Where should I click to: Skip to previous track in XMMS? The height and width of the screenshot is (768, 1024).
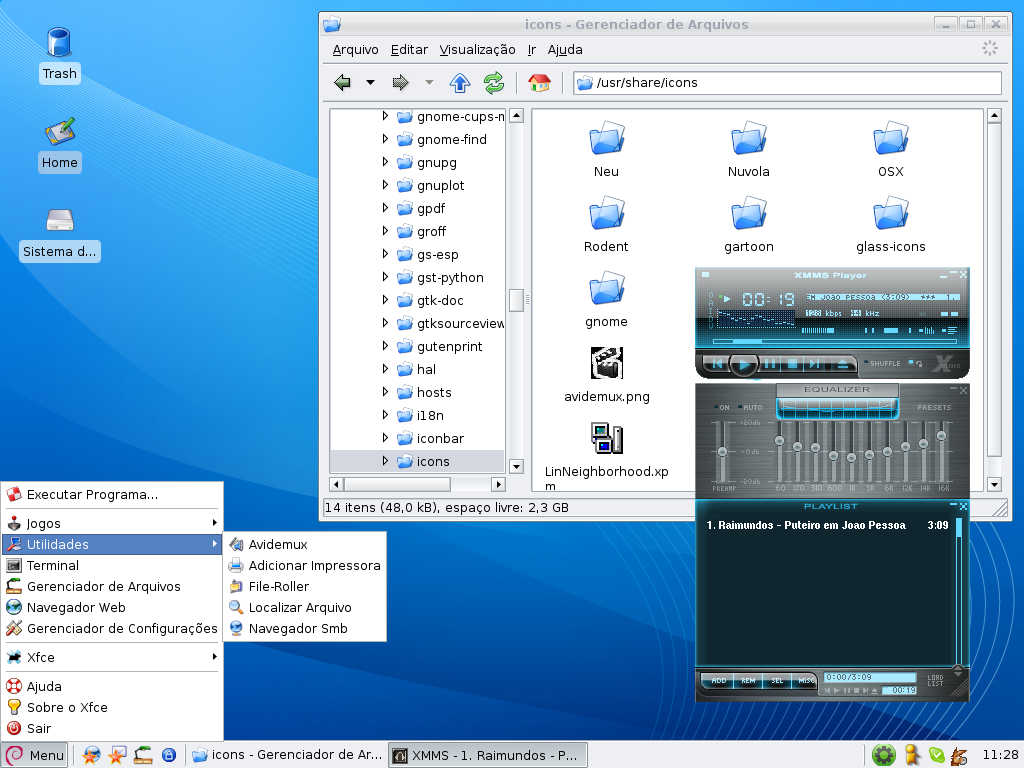point(717,364)
